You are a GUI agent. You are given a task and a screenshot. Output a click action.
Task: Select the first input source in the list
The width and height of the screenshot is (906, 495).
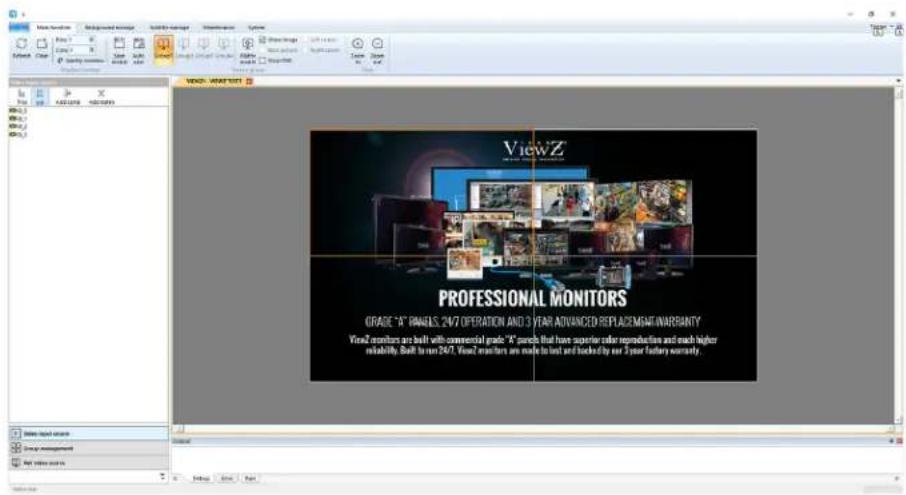[18, 110]
